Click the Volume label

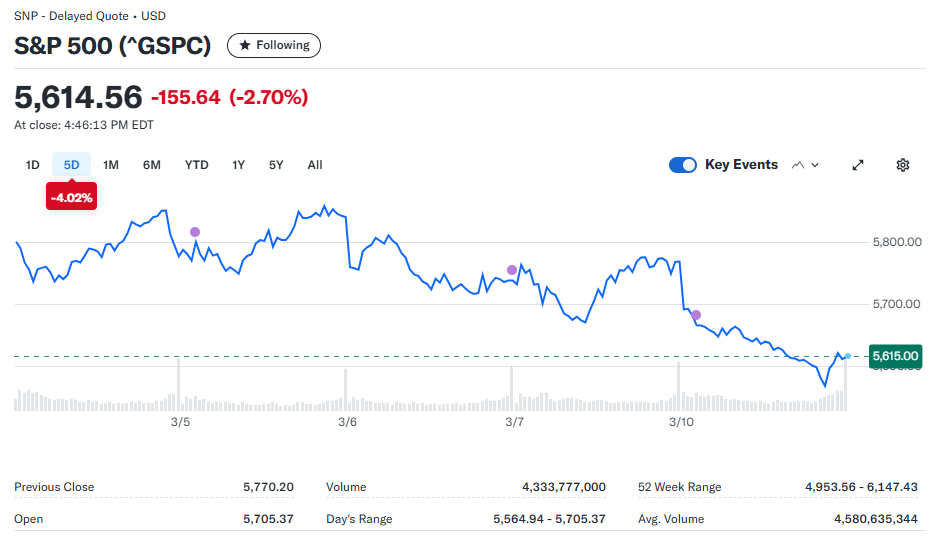(x=346, y=487)
